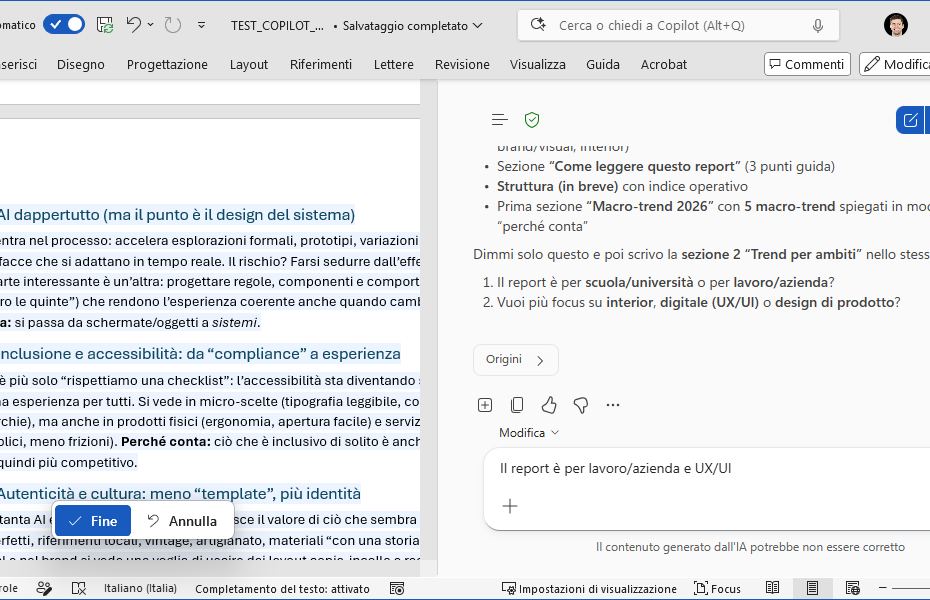The width and height of the screenshot is (930, 600).
Task: Open the Riferimenti tab
Action: (321, 64)
